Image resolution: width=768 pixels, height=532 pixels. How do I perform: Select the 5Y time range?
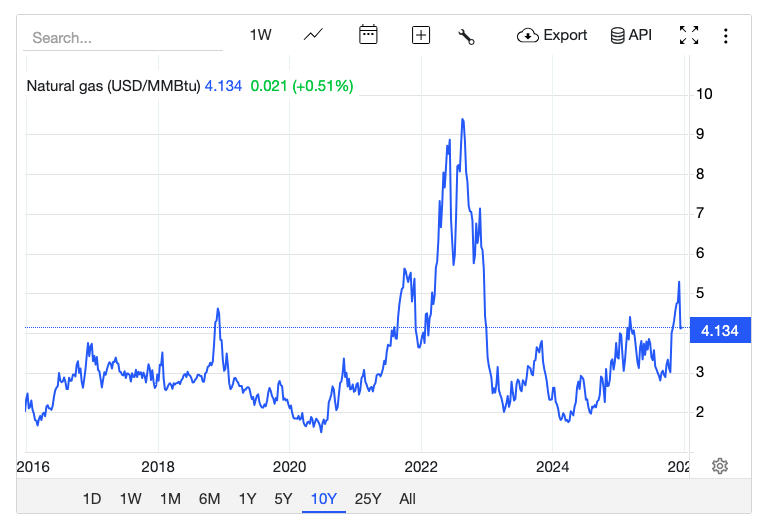click(284, 499)
